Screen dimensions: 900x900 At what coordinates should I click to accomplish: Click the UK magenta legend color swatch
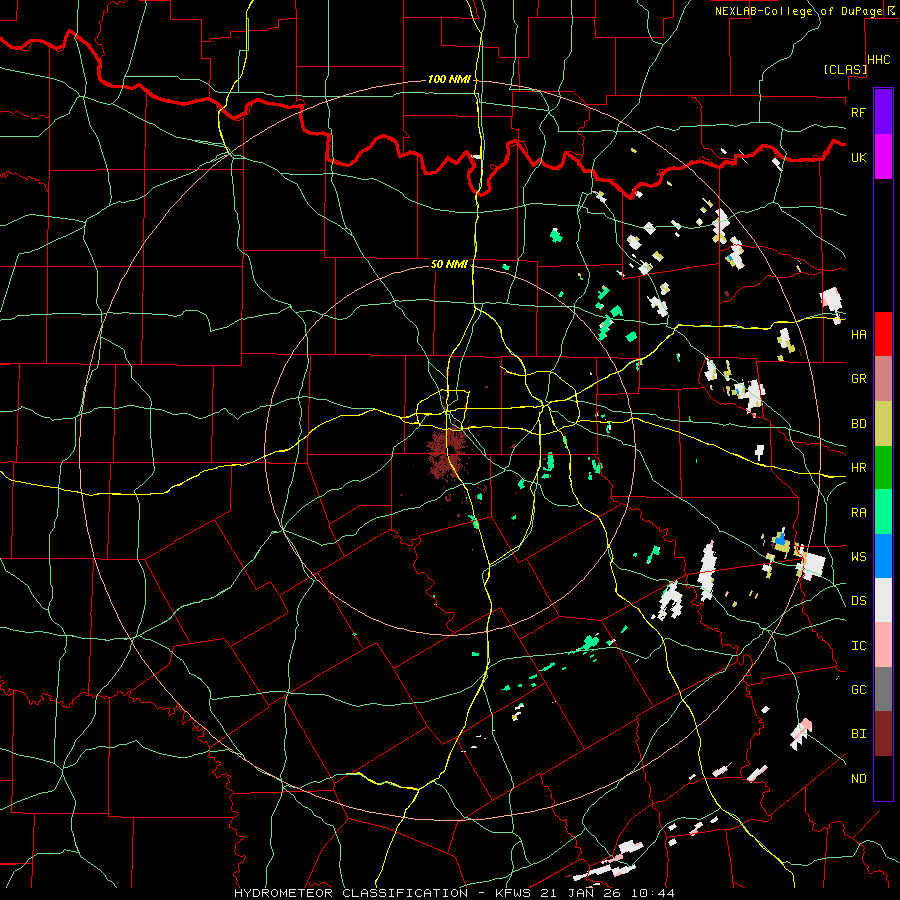point(883,157)
